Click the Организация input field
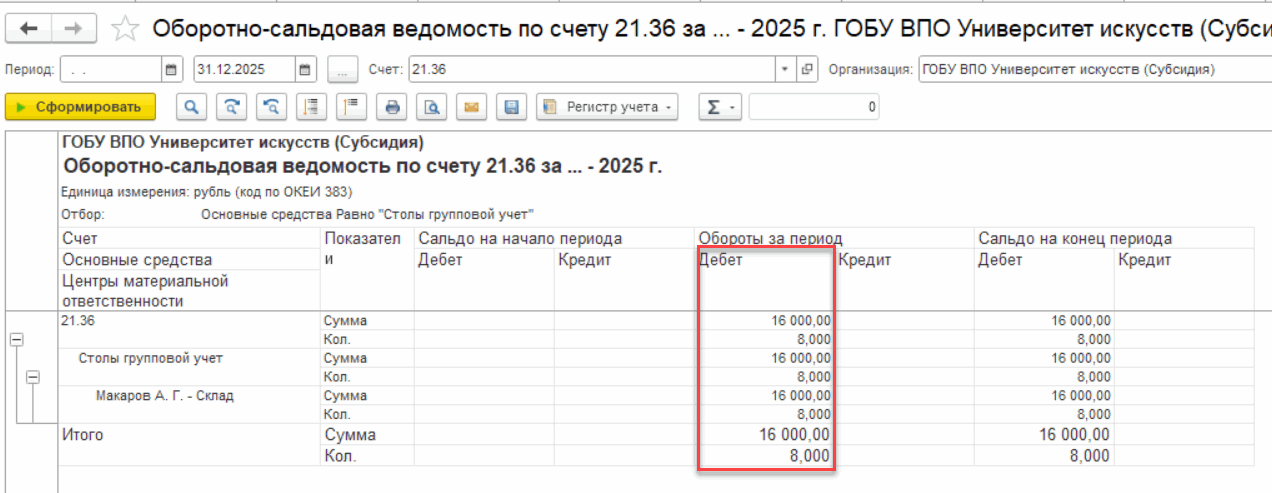This screenshot has height=493, width=1272. point(1090,70)
